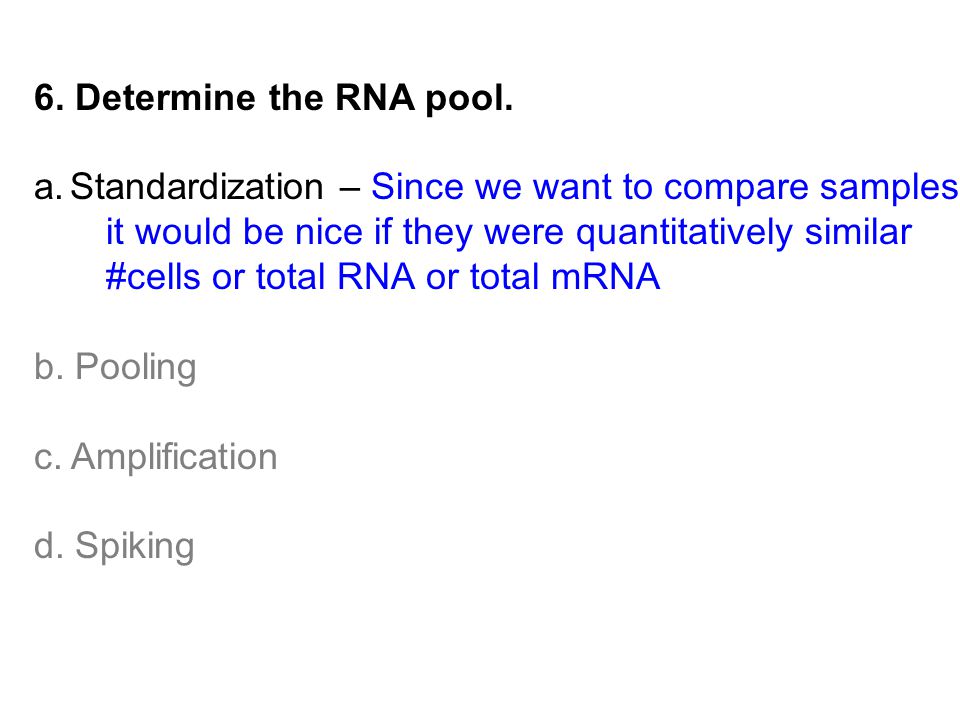Select the grayed-out 'Amplification' item
The width and height of the screenshot is (960, 720).
tap(174, 457)
